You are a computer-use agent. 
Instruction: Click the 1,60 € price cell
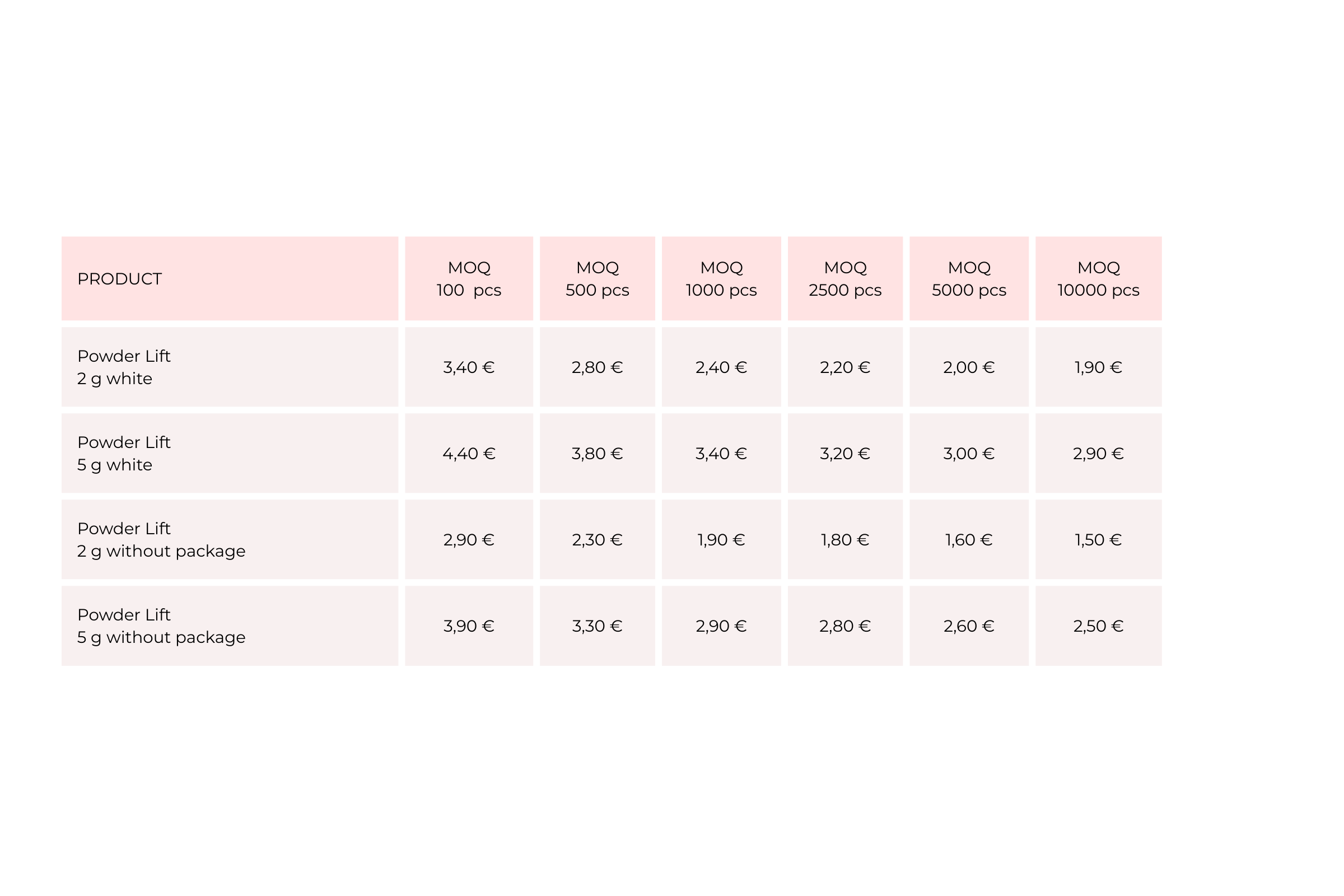(x=969, y=540)
